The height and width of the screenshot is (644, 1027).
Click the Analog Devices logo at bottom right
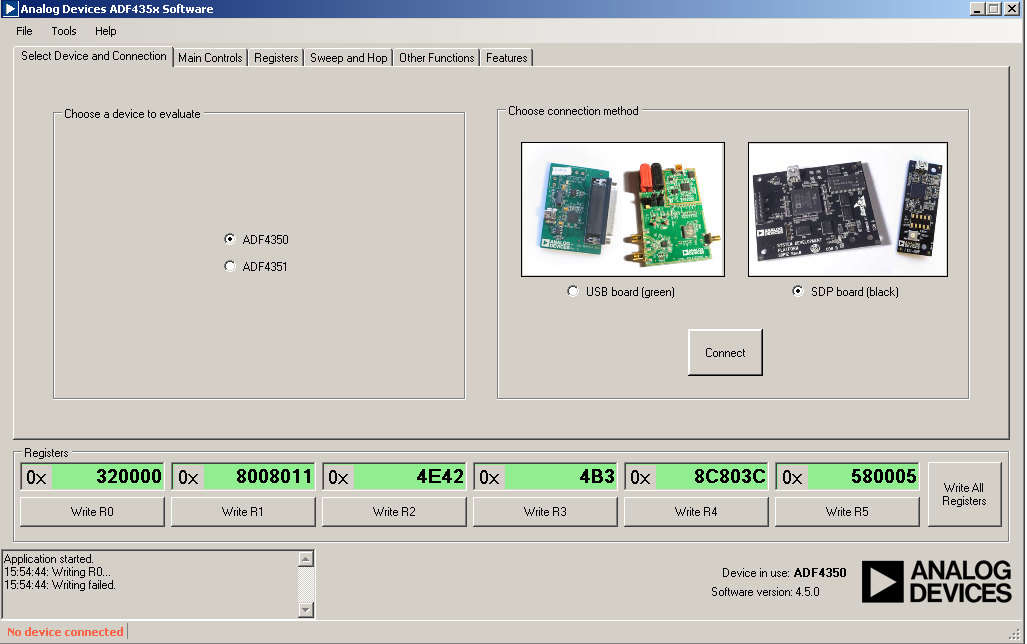pyautogui.click(x=937, y=581)
